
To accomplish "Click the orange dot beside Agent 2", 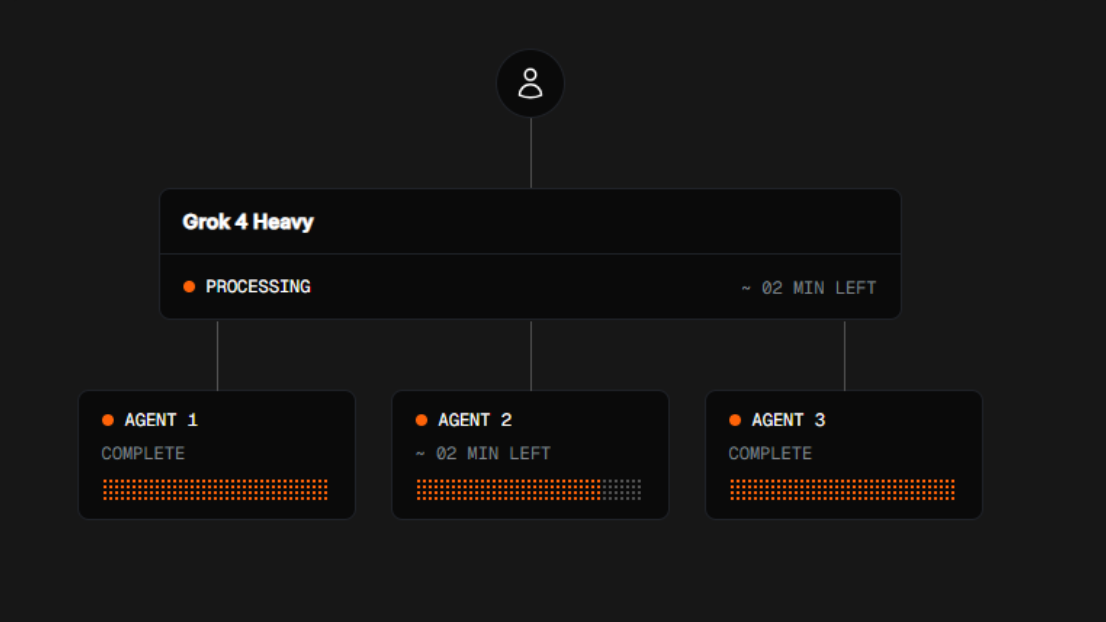I will pos(422,420).
